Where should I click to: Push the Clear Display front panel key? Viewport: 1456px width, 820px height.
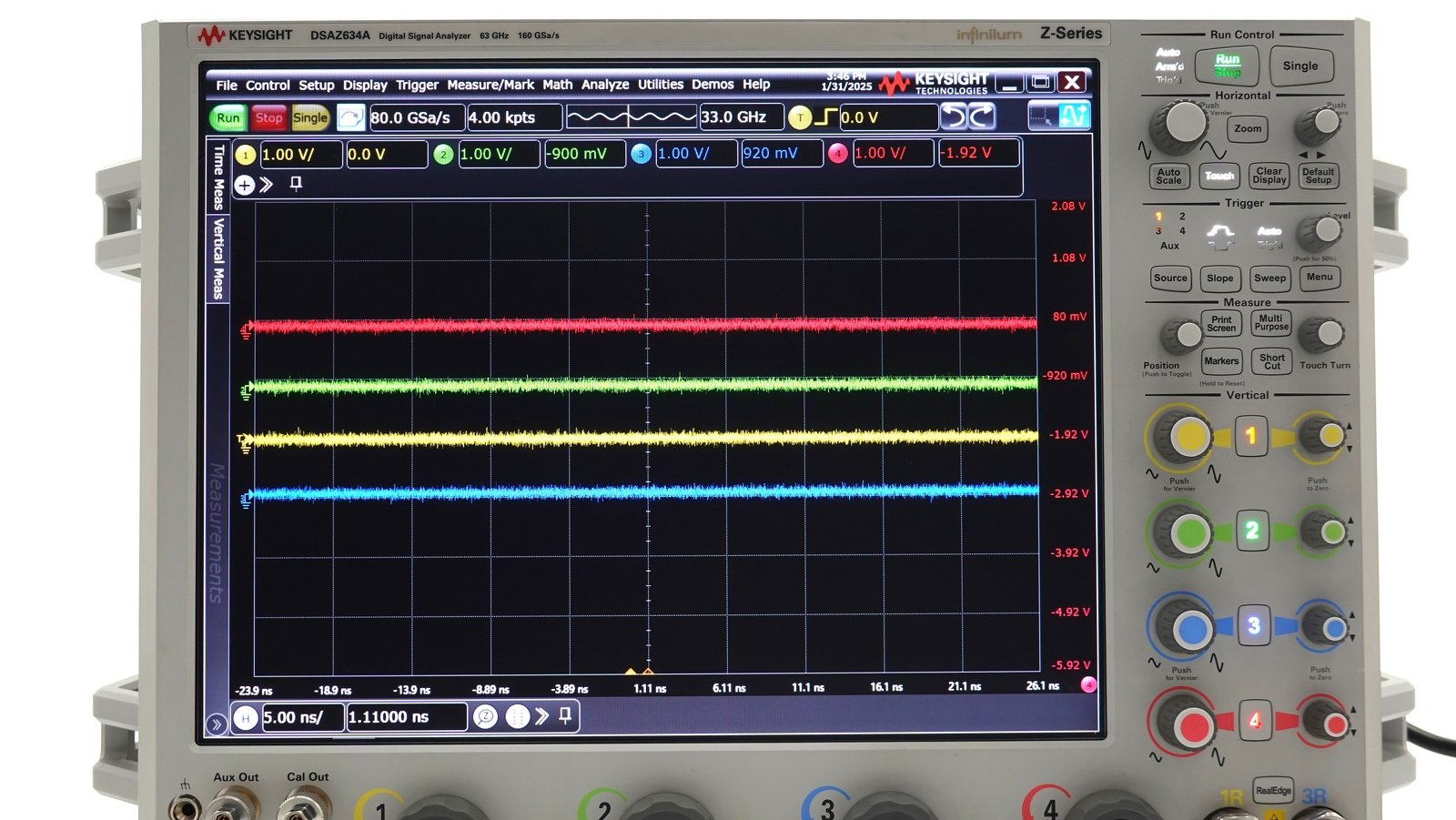click(1269, 176)
